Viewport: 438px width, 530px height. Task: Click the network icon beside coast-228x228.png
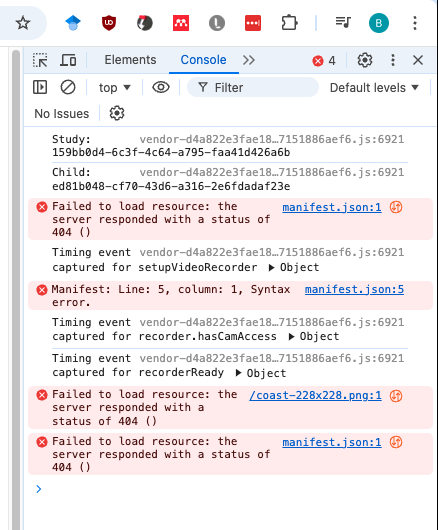tap(396, 395)
